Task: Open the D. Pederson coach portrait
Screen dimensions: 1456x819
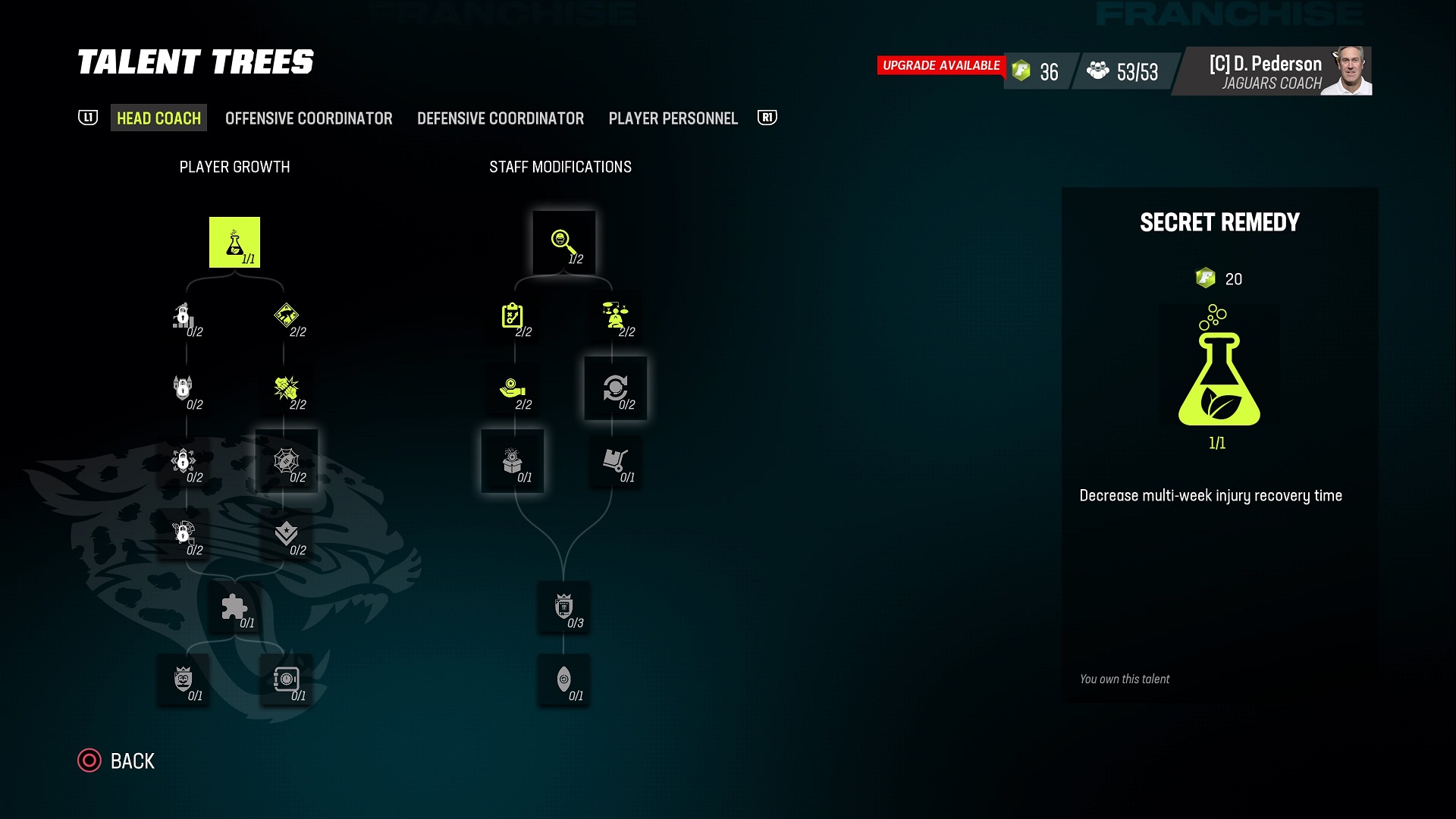Action: coord(1348,71)
